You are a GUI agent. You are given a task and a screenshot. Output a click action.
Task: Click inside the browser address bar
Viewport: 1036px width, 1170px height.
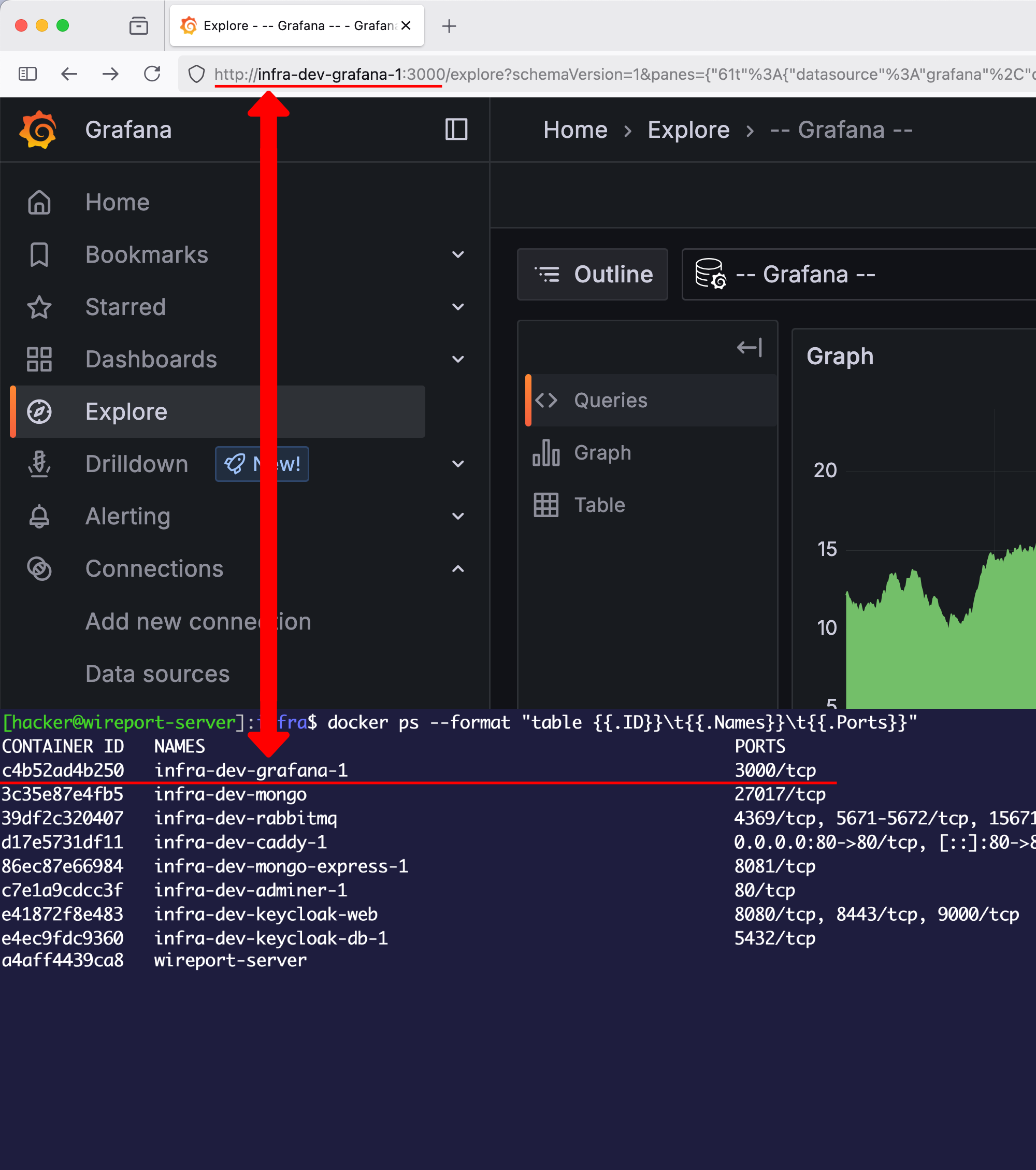click(x=515, y=74)
